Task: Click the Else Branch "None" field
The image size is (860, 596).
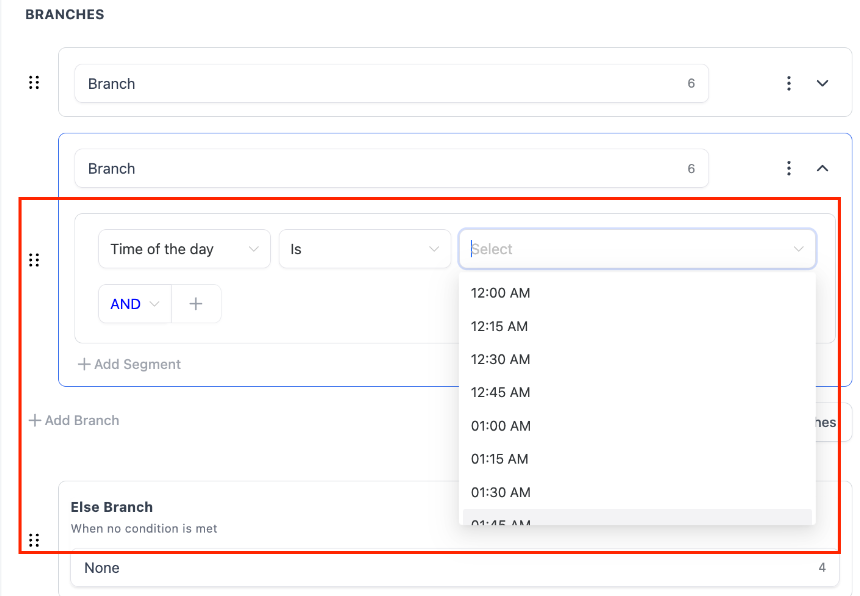Action: pyautogui.click(x=440, y=568)
